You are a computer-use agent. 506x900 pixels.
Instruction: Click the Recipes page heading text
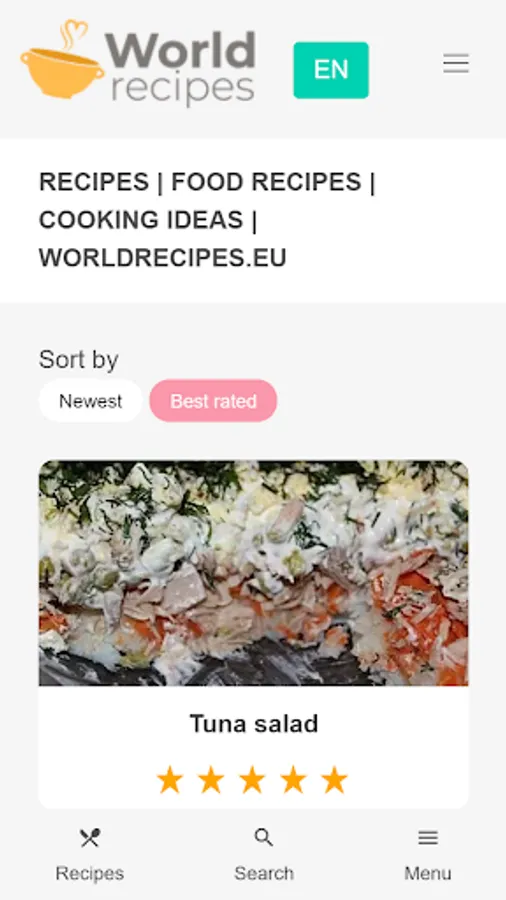pyautogui.click(x=207, y=220)
